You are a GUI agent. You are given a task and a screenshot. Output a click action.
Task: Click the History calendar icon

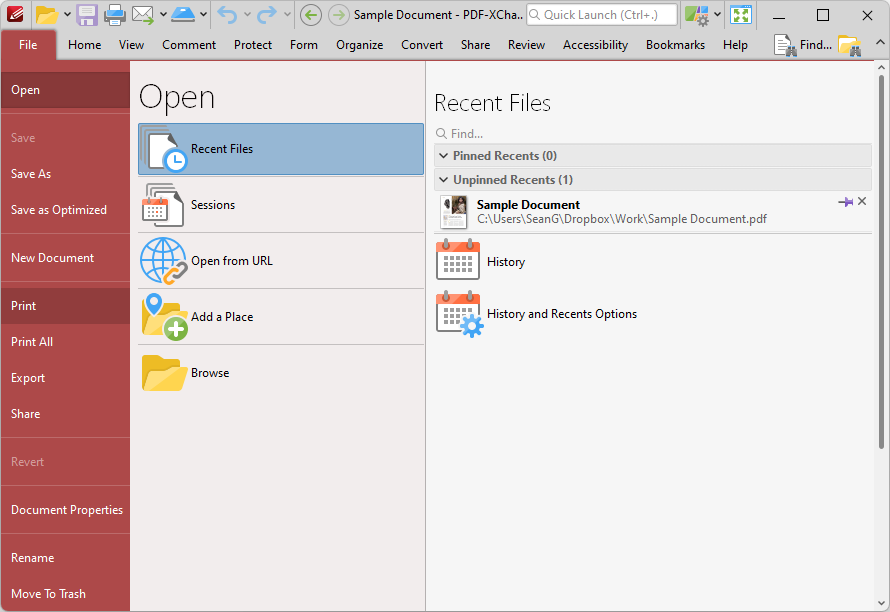tap(458, 259)
